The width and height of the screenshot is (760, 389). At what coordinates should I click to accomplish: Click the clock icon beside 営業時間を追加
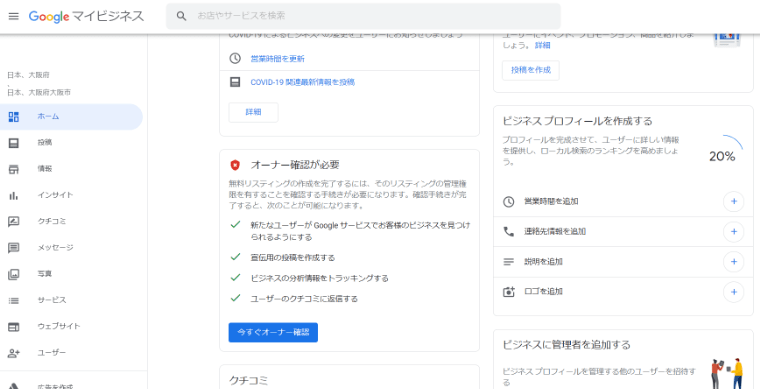click(508, 202)
